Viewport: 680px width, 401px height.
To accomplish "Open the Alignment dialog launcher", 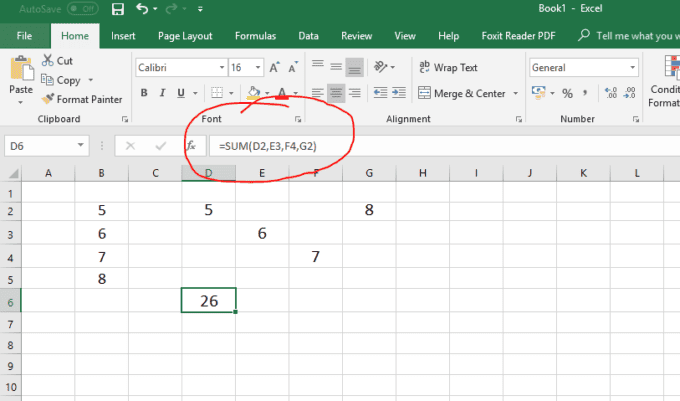I will click(x=519, y=119).
